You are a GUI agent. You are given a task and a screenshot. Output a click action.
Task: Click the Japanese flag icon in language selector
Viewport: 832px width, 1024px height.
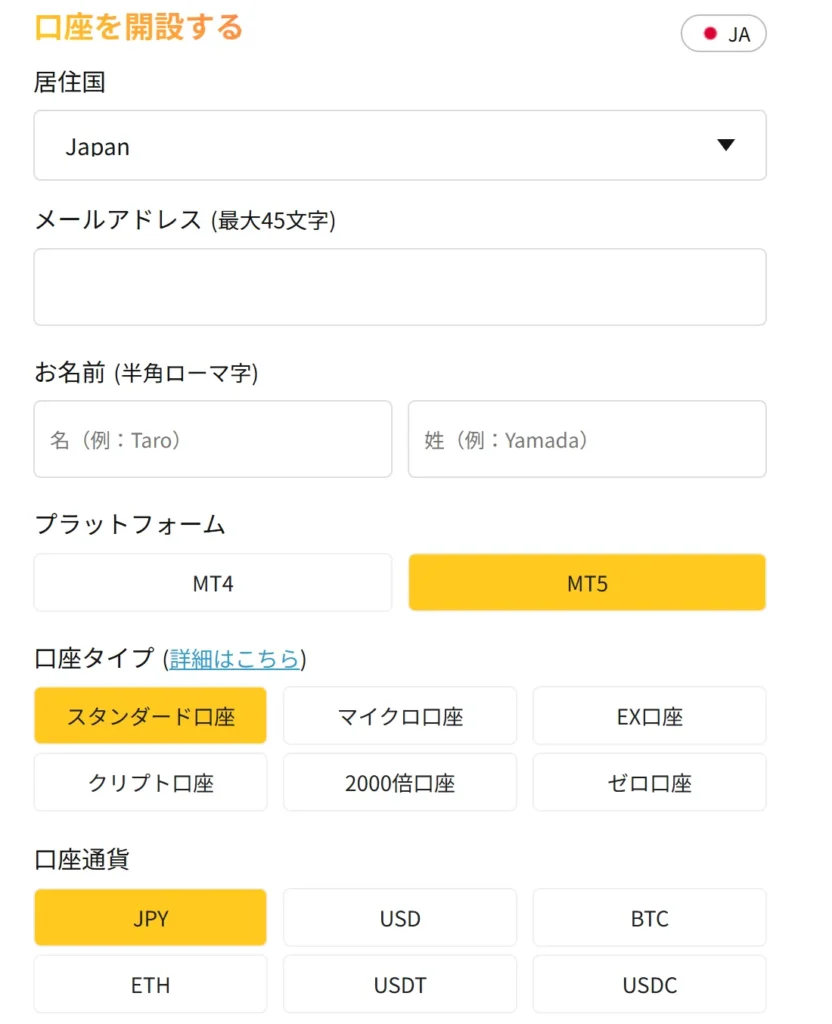coord(710,33)
